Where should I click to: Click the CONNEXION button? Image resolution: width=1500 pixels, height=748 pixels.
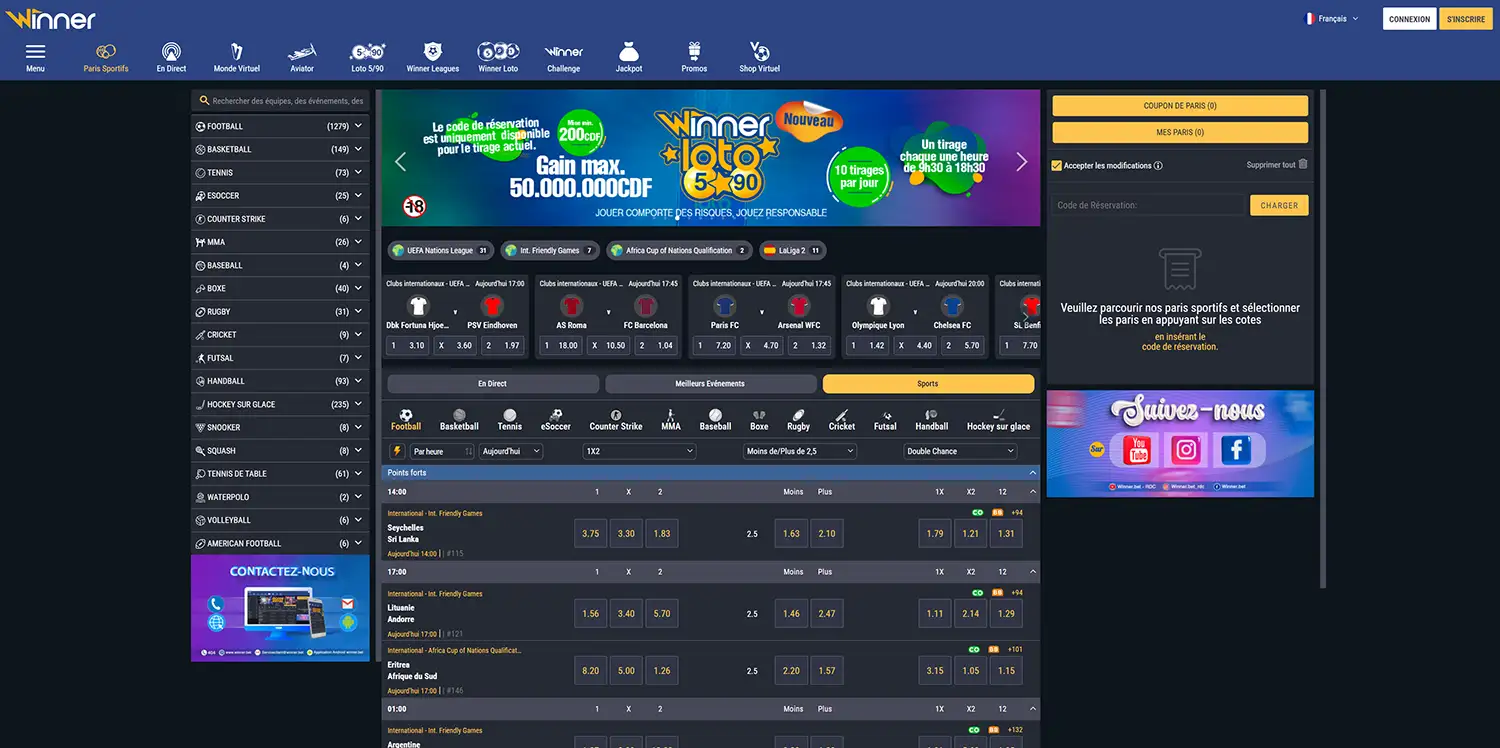coord(1410,19)
